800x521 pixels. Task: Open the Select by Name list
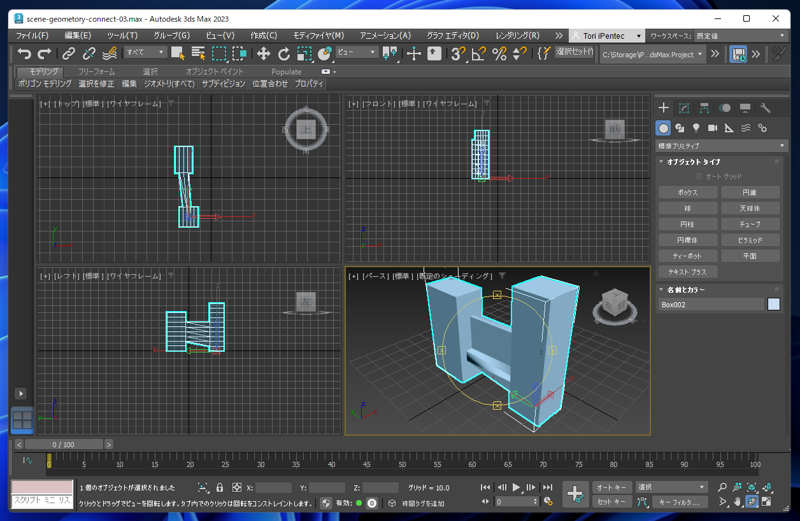coord(198,54)
